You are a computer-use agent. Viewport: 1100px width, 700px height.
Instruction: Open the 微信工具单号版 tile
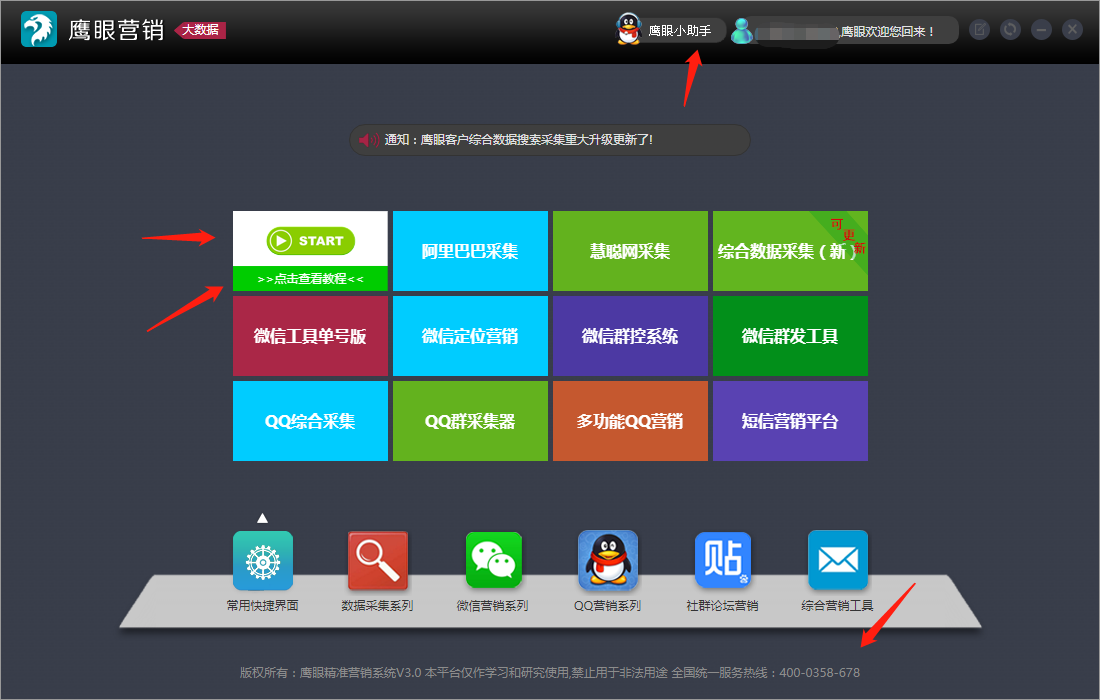click(310, 336)
